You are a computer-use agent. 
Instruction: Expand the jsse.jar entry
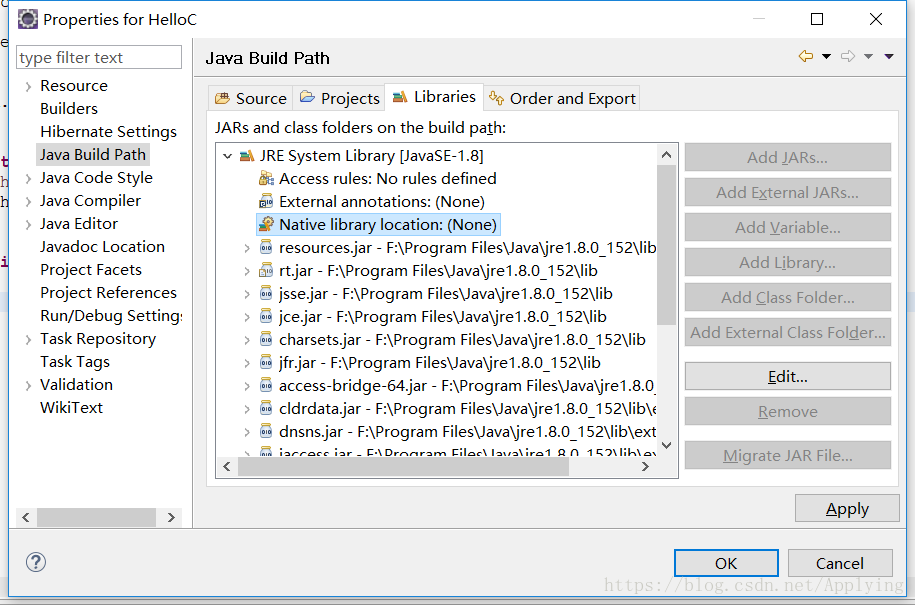click(247, 294)
